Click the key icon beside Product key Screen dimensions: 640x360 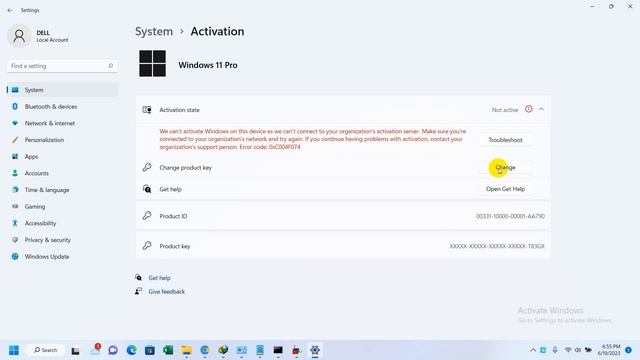[x=147, y=246]
